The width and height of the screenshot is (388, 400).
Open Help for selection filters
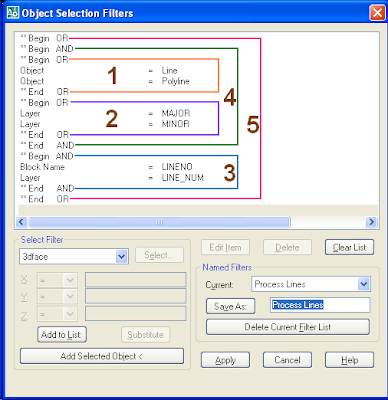click(349, 360)
